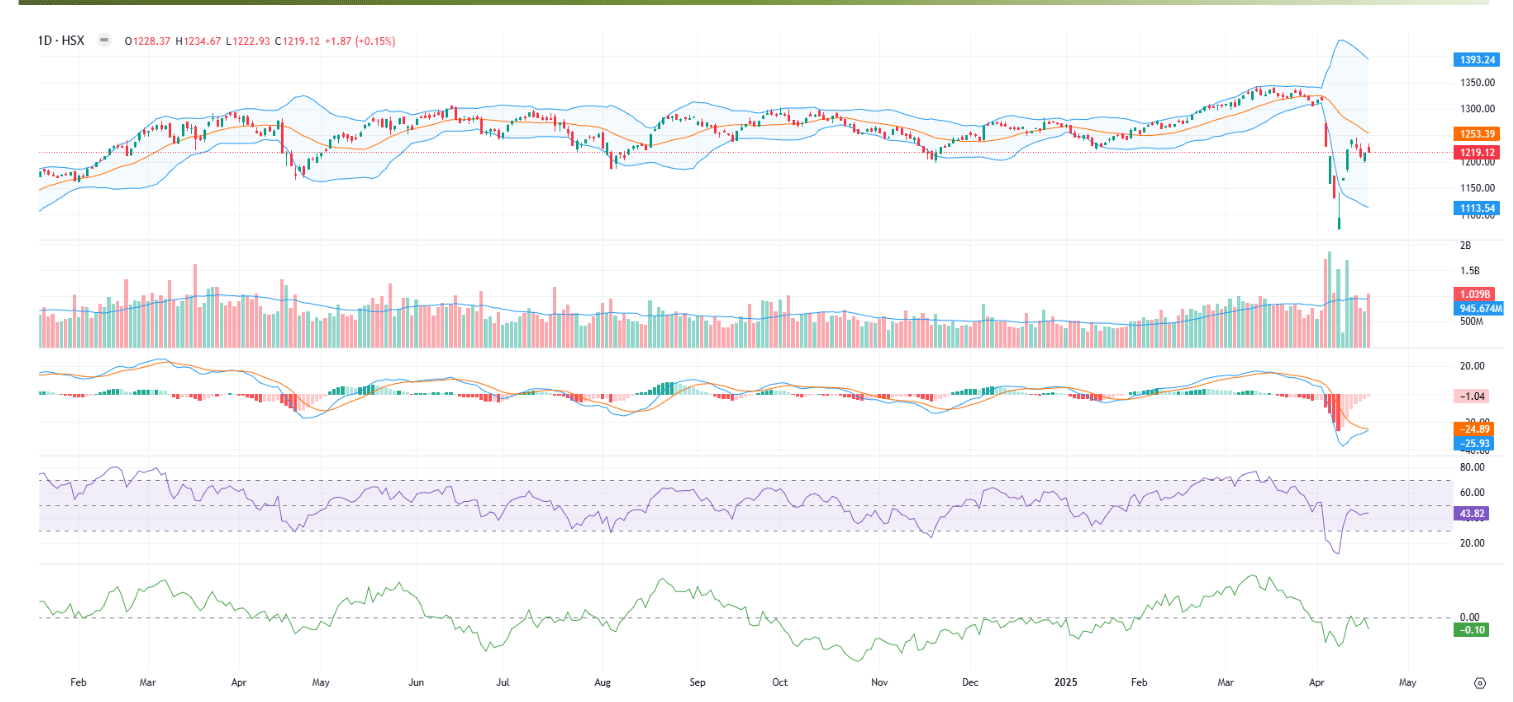
Task: Click the blue -25.93 MACD label
Action: click(x=1475, y=443)
